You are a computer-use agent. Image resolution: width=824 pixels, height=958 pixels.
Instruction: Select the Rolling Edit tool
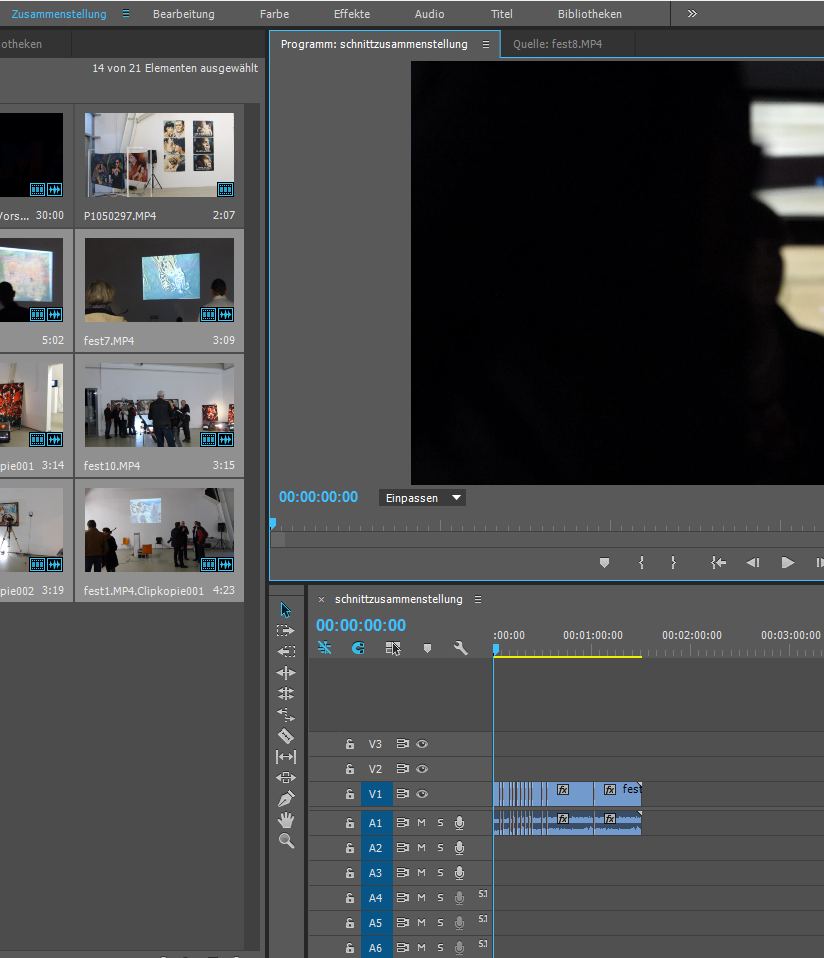286,693
